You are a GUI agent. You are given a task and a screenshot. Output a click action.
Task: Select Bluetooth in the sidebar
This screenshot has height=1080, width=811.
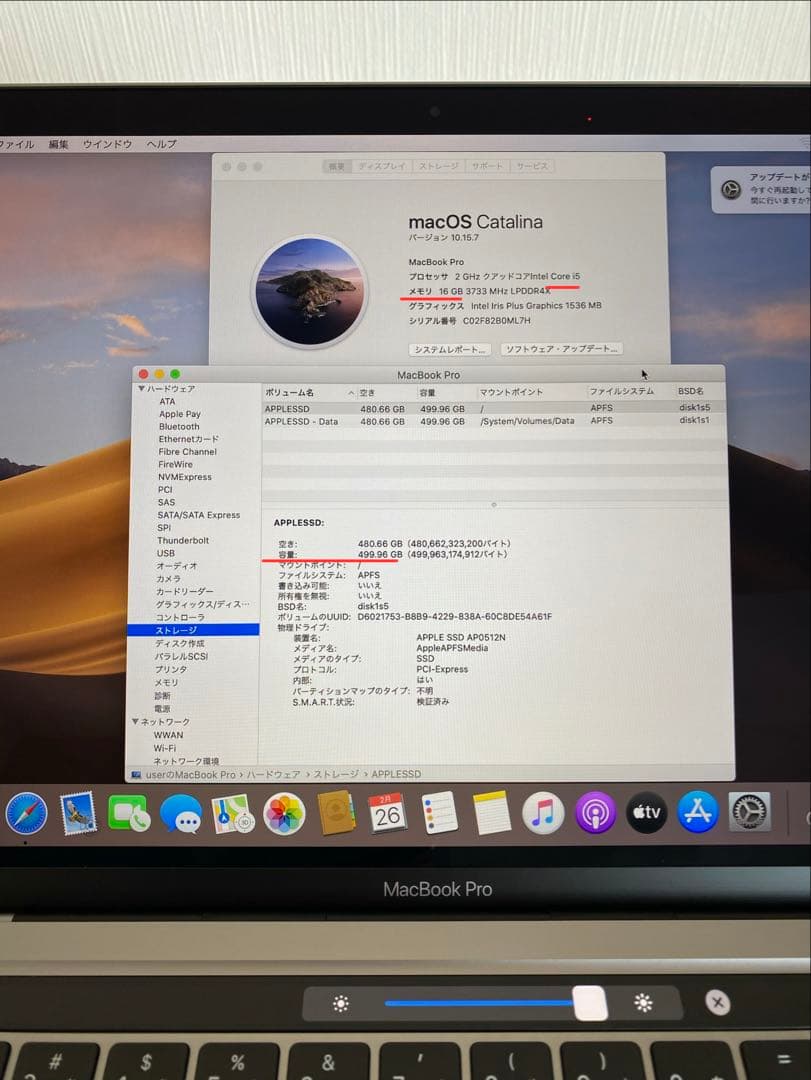(179, 426)
